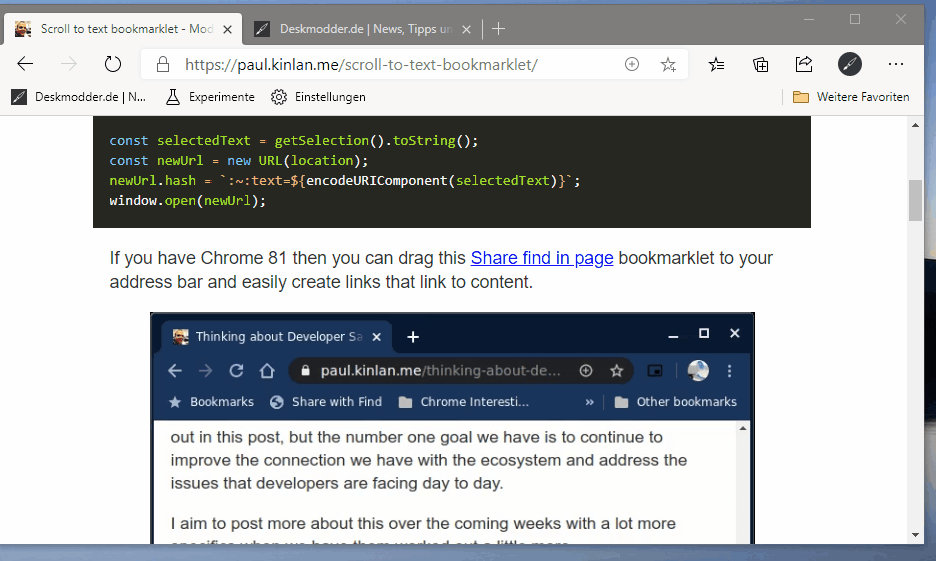Click the Share find in page link
Viewport: 936px width, 561px height.
click(x=542, y=258)
